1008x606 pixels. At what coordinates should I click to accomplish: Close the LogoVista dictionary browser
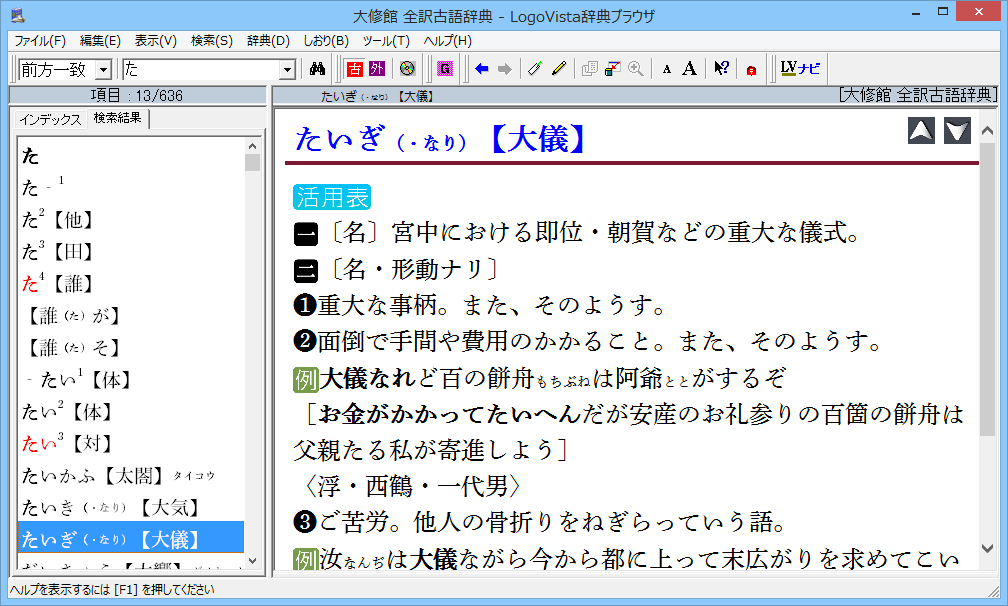979,12
